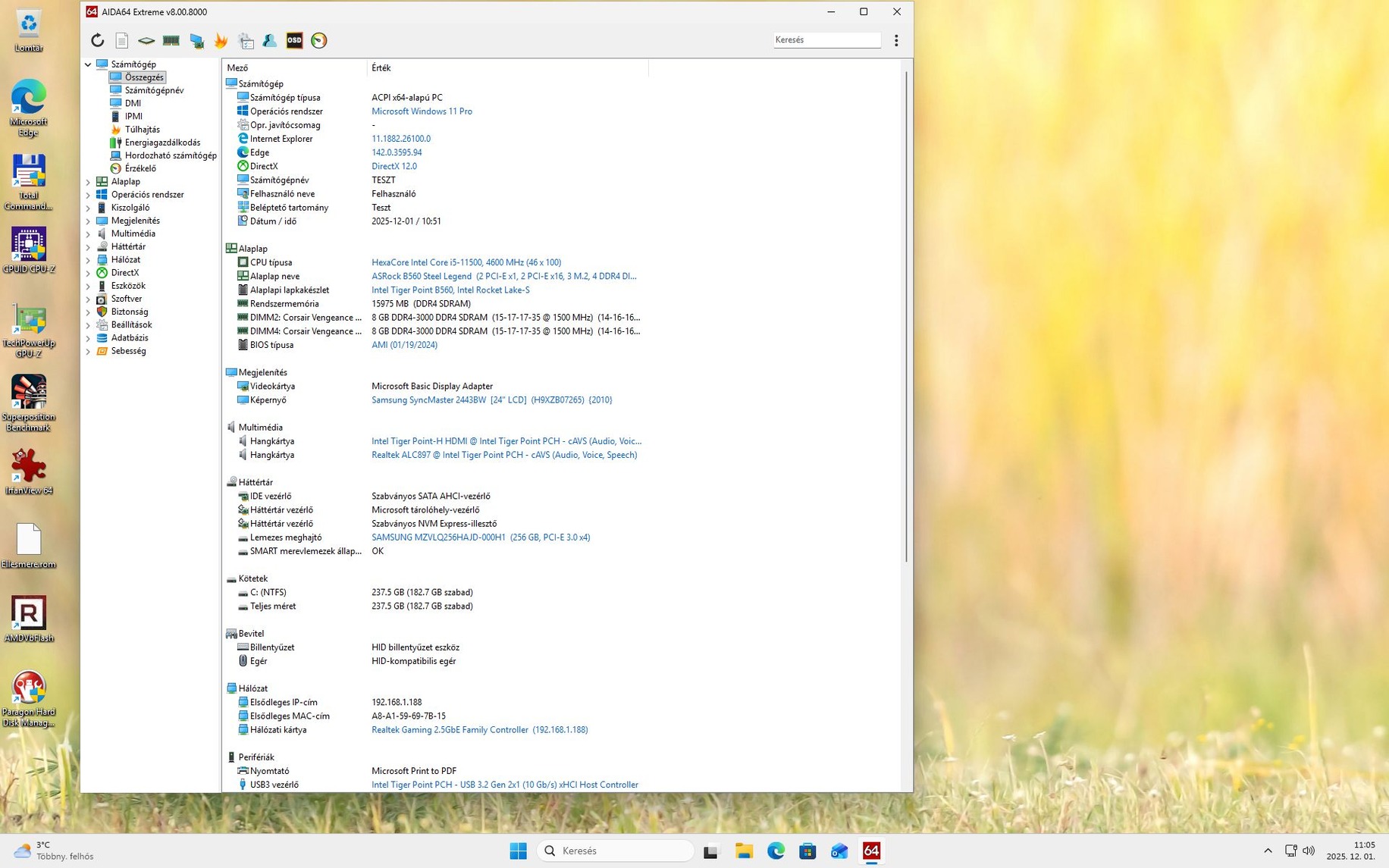Select the Ellesmere.rom desktop file
Screen dimensions: 1389x868
pyautogui.click(x=29, y=546)
